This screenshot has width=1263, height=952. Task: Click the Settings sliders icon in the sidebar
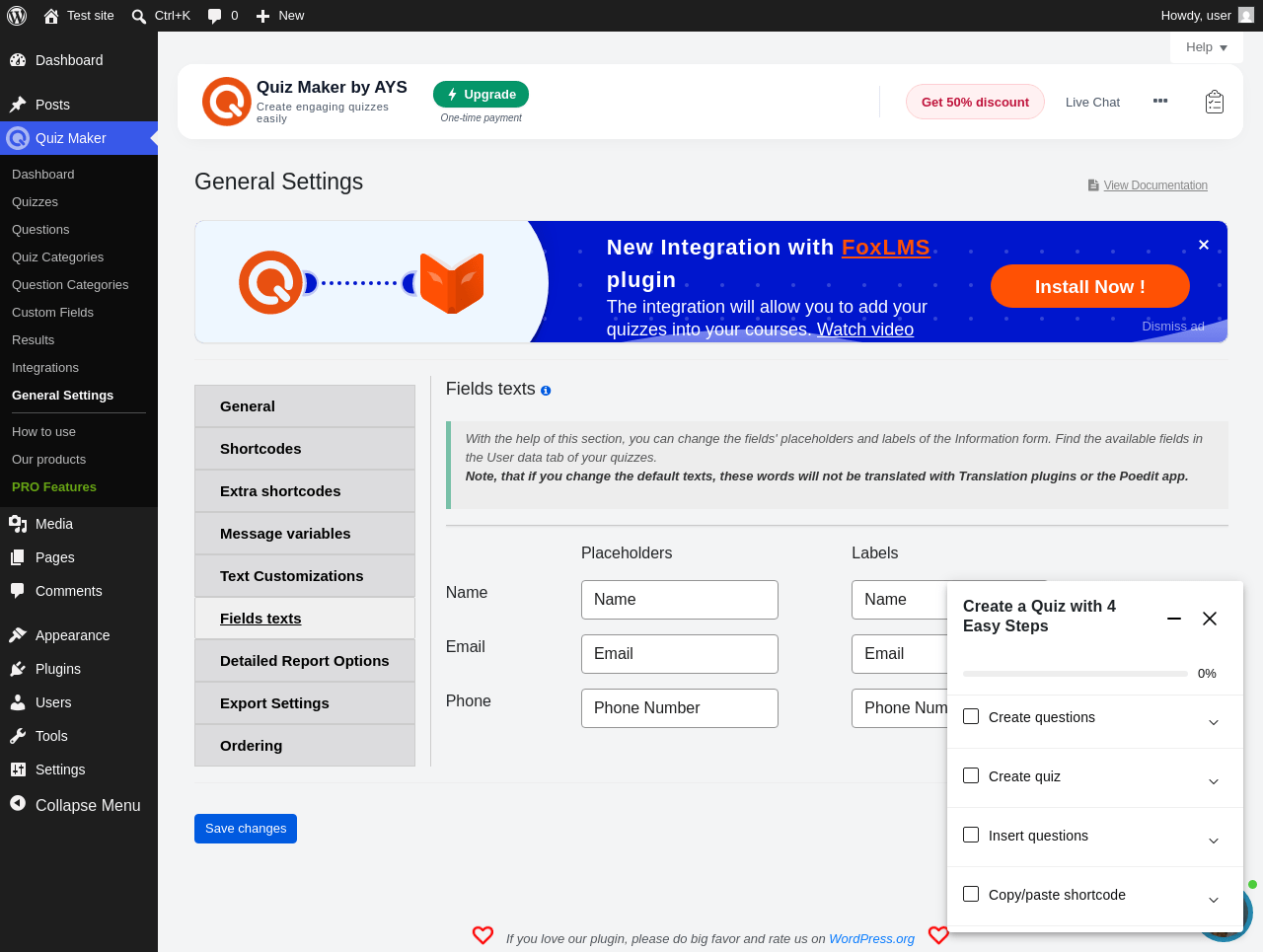tap(18, 769)
